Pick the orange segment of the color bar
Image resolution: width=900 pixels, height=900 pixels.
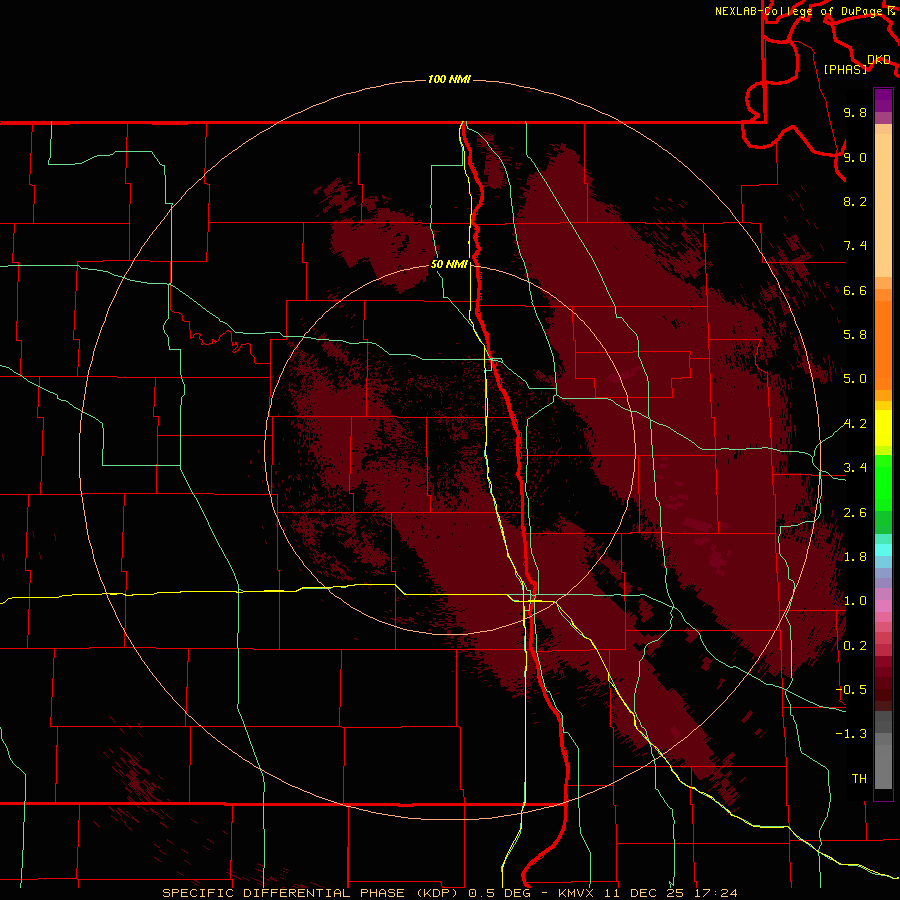[883, 346]
